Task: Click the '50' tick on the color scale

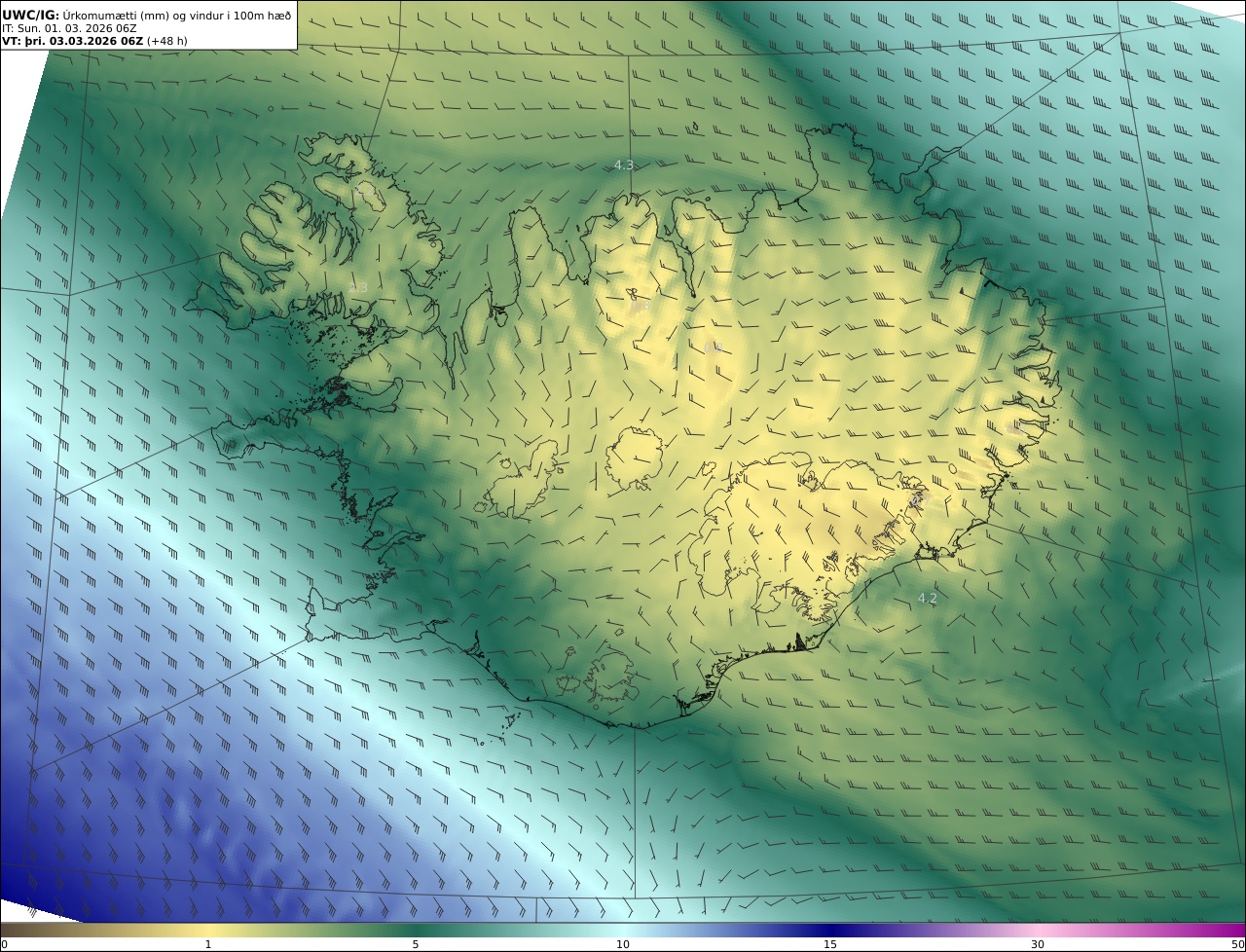Action: 1238,944
